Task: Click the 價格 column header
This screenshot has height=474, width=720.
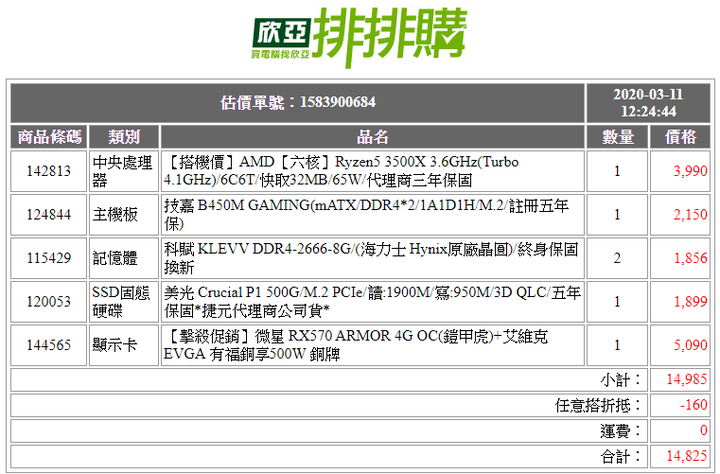Action: pos(680,137)
